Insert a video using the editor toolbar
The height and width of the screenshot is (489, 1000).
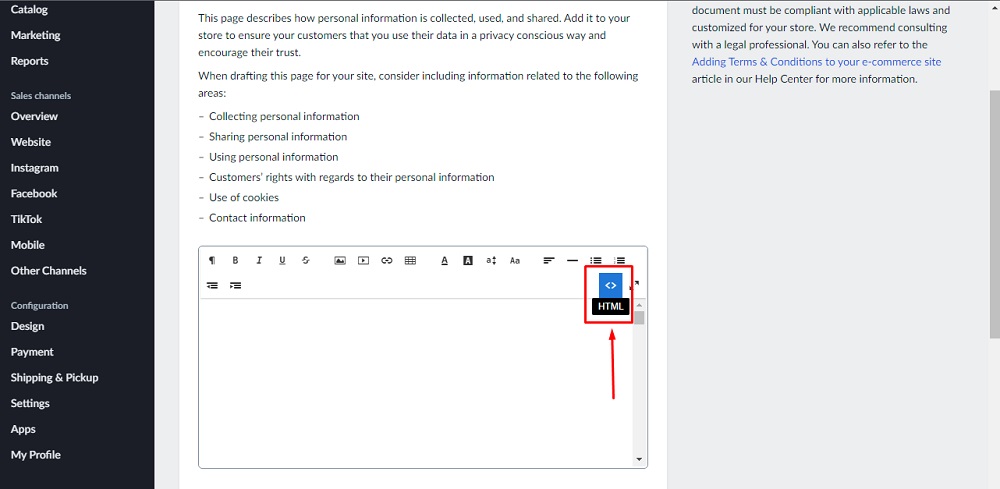pyautogui.click(x=364, y=260)
